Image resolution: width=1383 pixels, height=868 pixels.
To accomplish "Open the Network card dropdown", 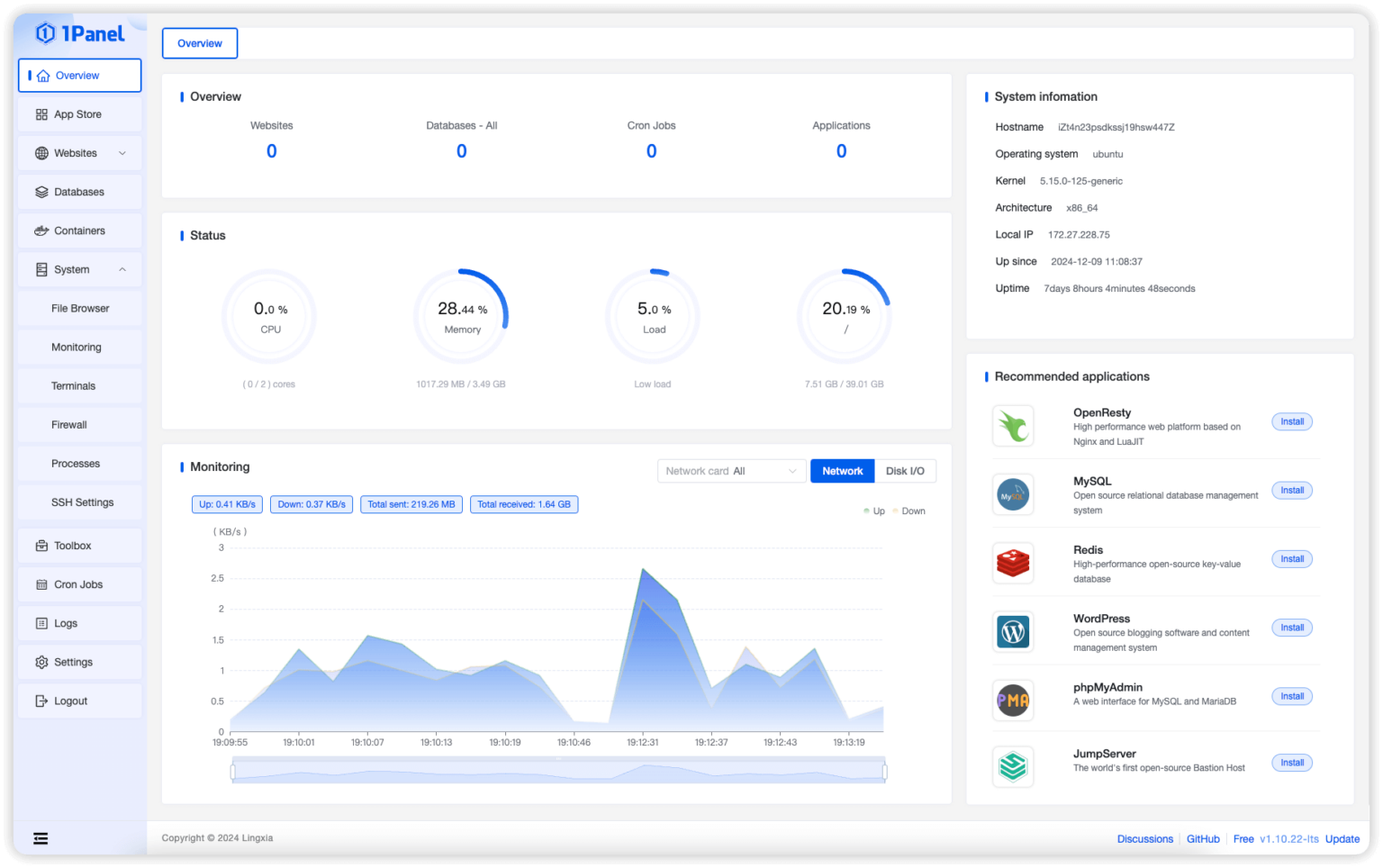I will click(x=731, y=470).
